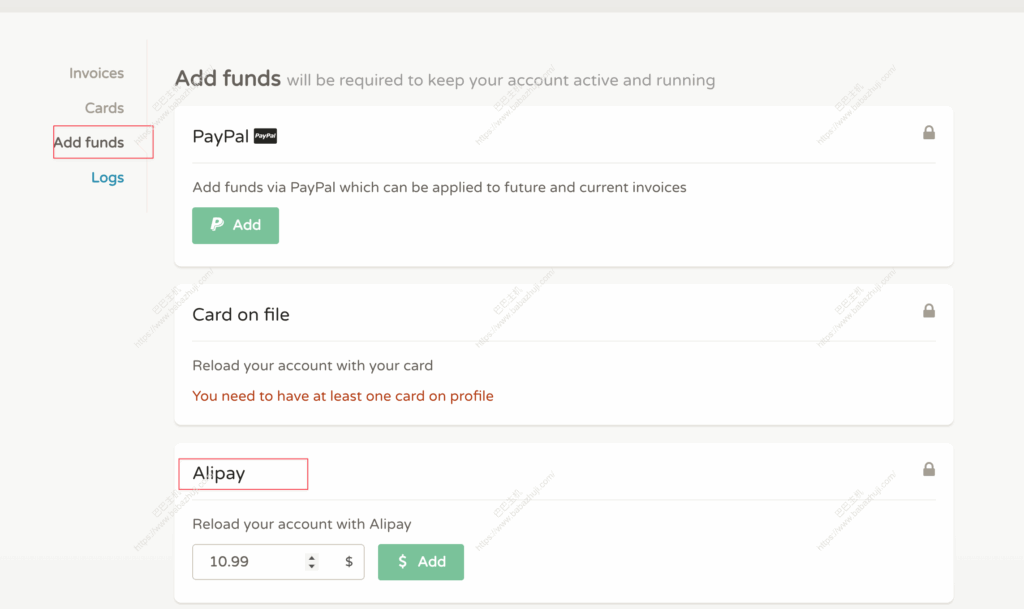Open the Logs link
The width and height of the screenshot is (1024, 609).
pos(107,178)
